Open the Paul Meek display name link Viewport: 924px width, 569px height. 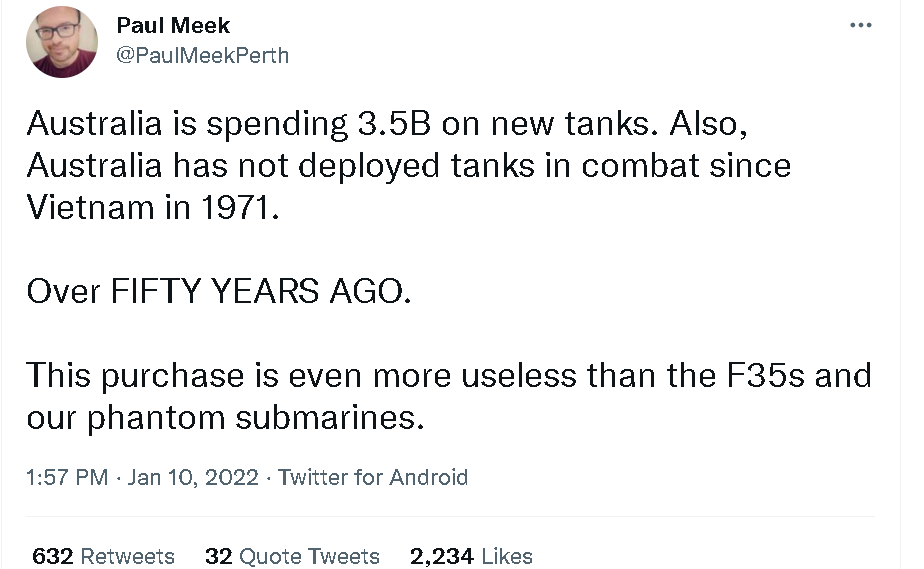173,25
